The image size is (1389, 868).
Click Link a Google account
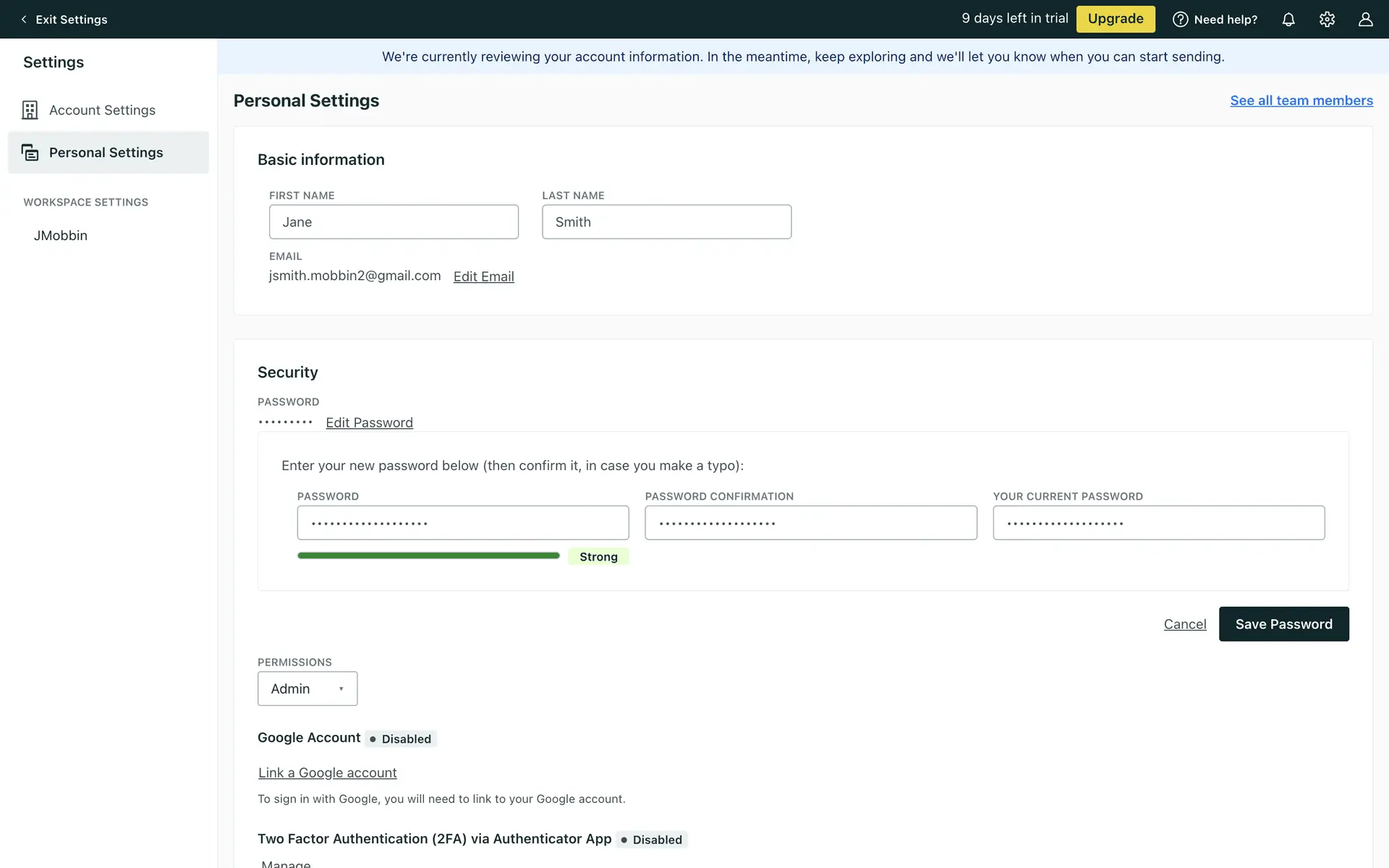[x=327, y=773]
